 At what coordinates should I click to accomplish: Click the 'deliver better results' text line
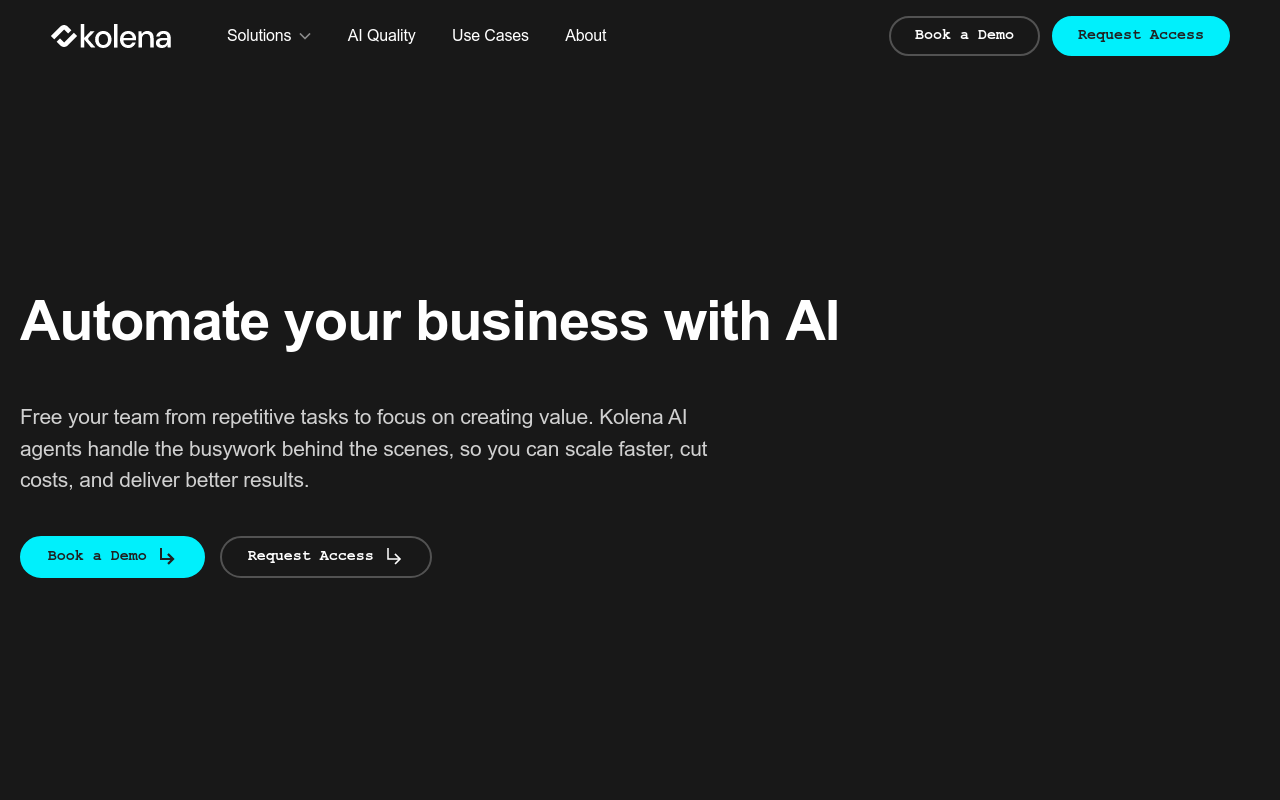(x=165, y=480)
